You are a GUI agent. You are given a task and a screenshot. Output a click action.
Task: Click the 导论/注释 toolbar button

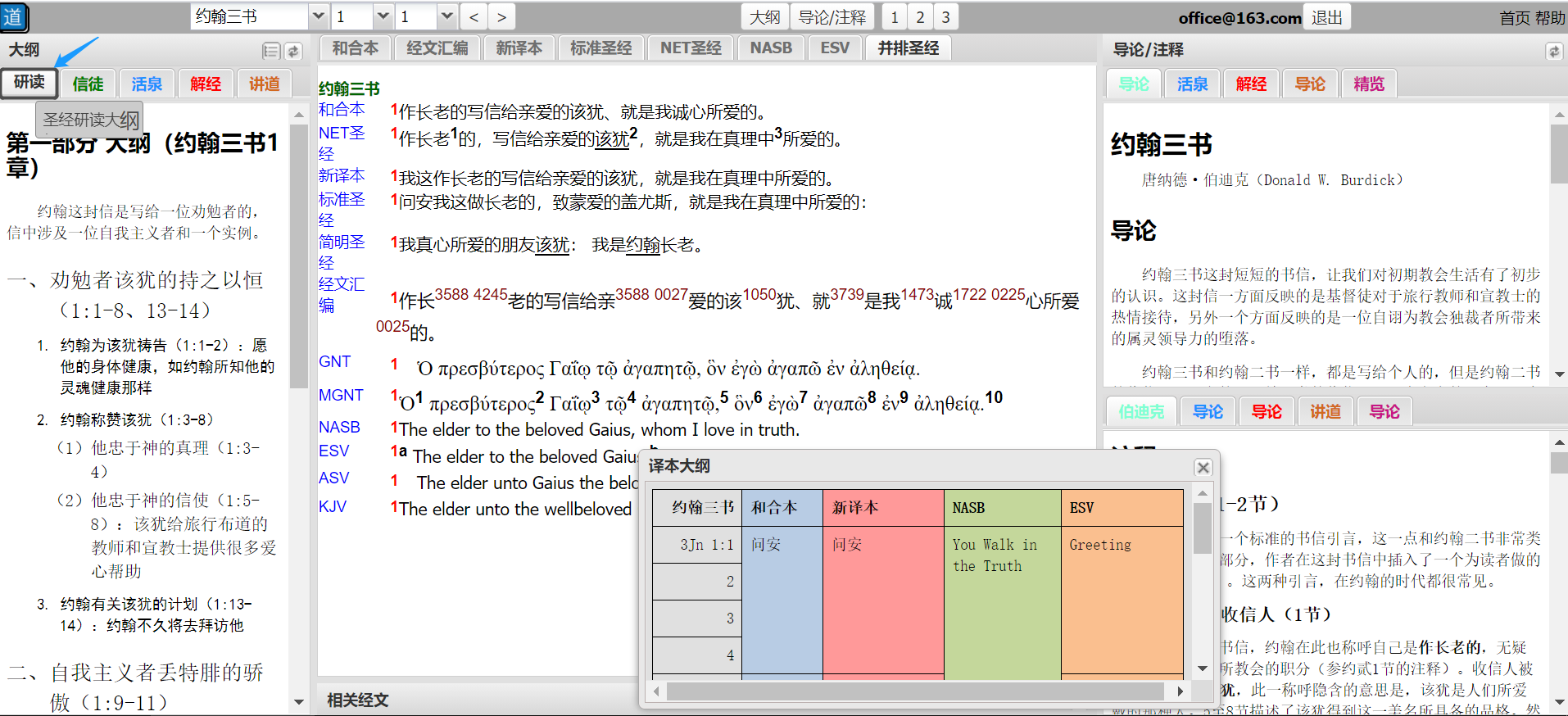tap(832, 17)
